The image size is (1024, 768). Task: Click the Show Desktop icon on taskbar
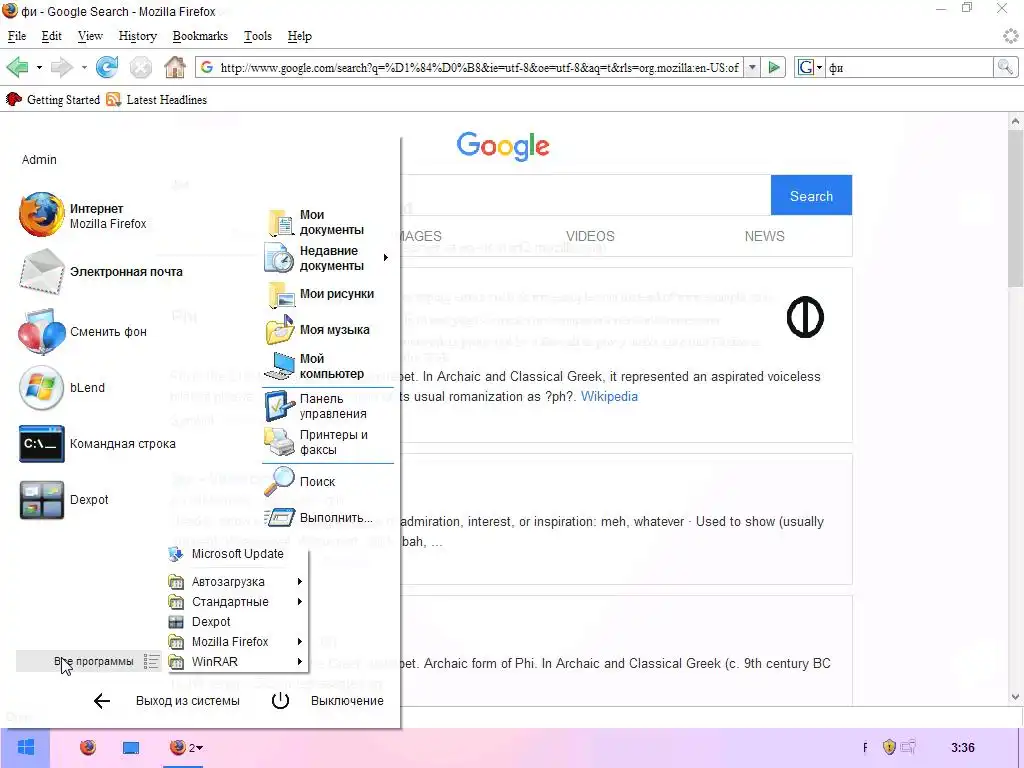click(131, 748)
